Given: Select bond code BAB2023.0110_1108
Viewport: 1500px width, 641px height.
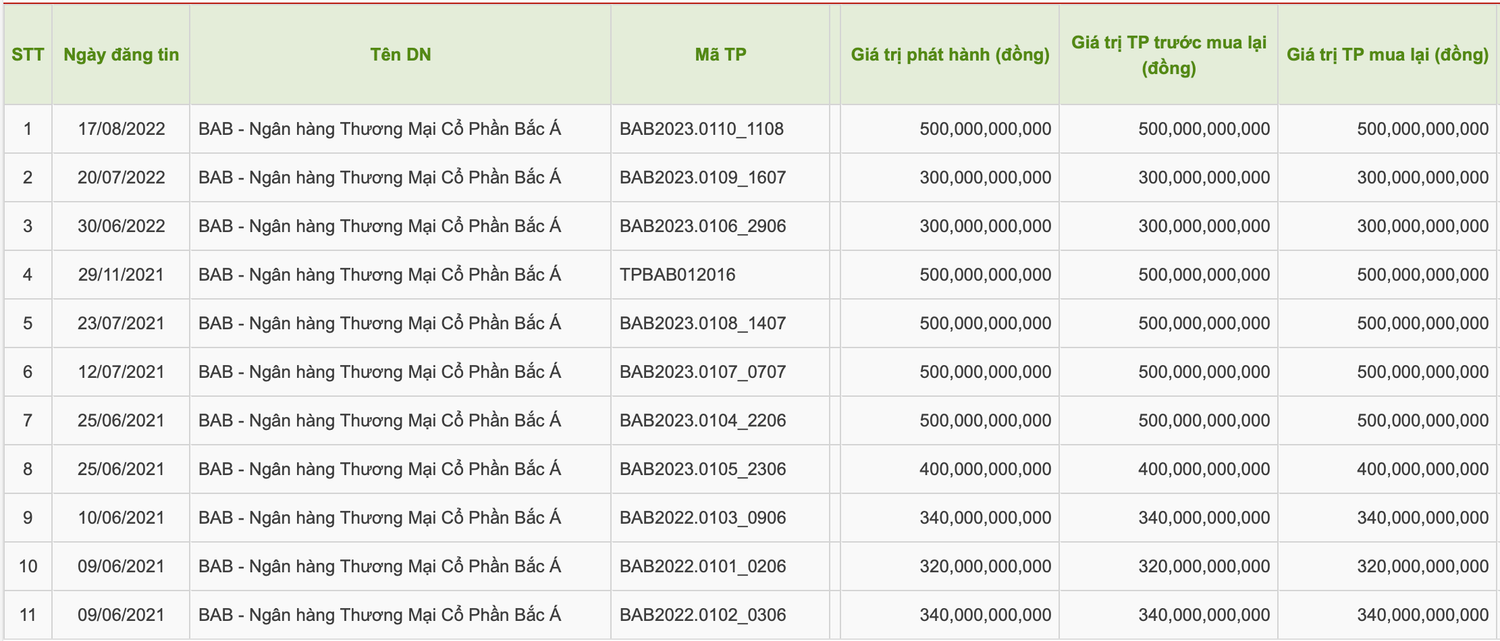Looking at the screenshot, I should pyautogui.click(x=703, y=129).
